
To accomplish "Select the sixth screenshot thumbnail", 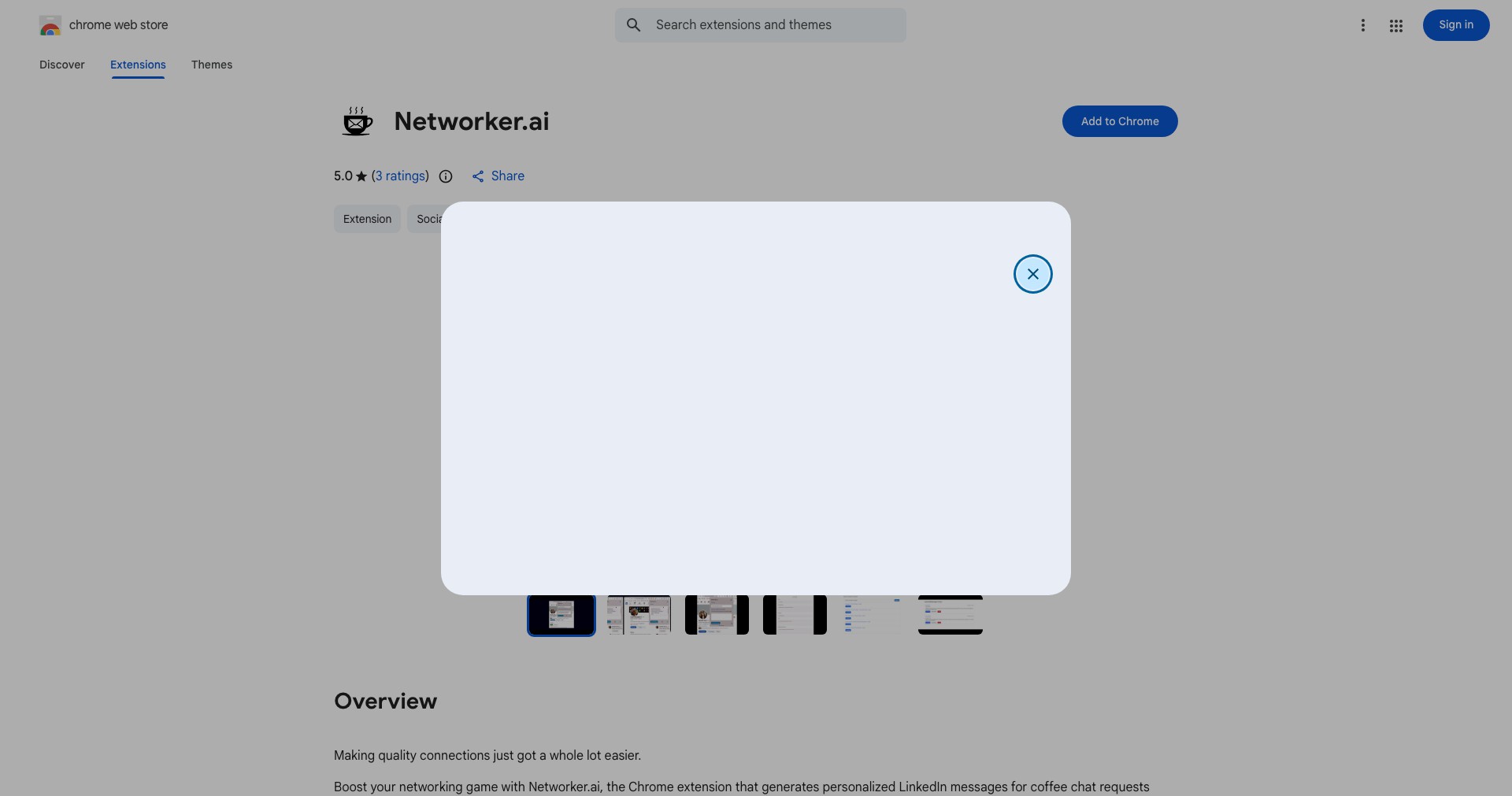I will [x=951, y=615].
